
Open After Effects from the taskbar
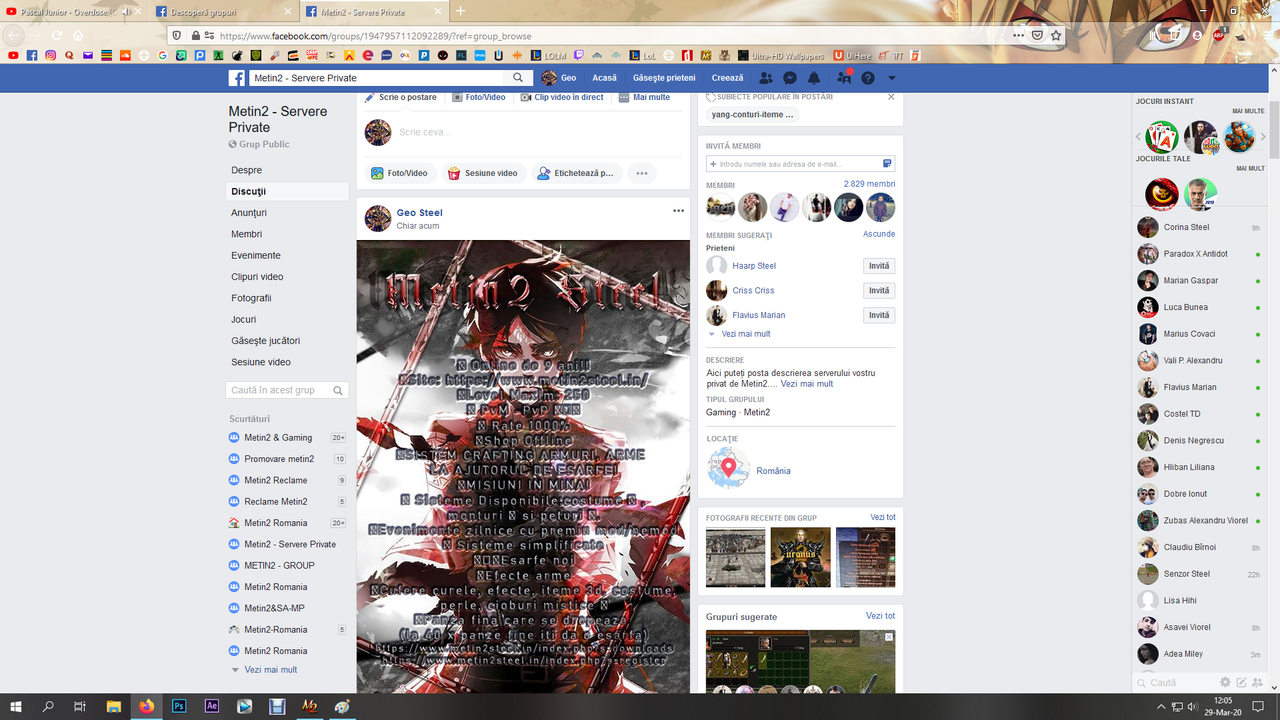(212, 706)
